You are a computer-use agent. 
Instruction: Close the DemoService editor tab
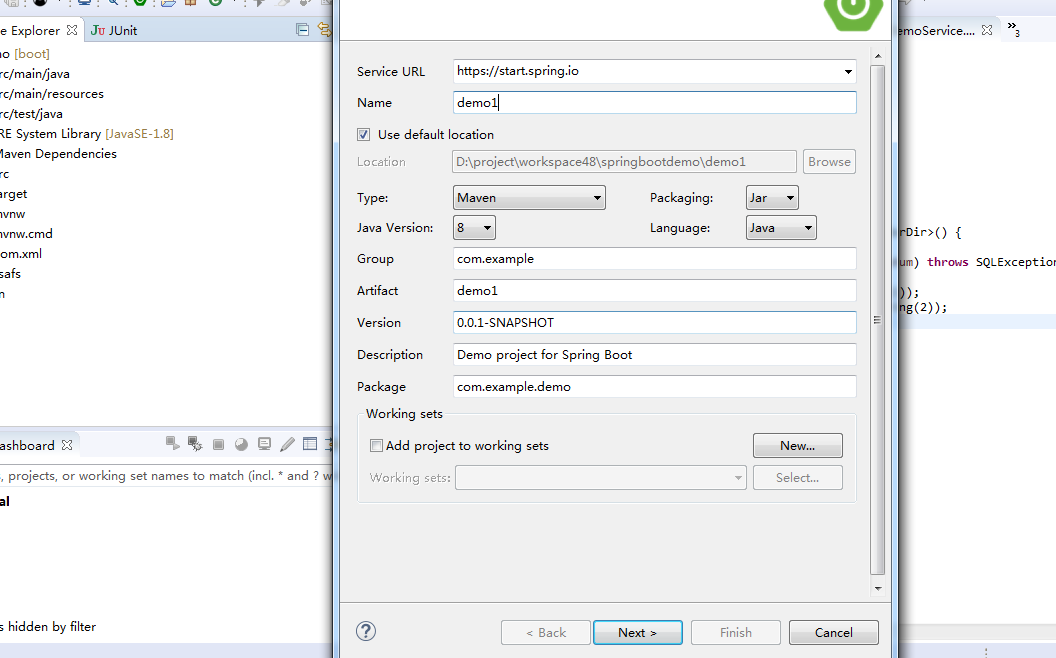point(987,30)
